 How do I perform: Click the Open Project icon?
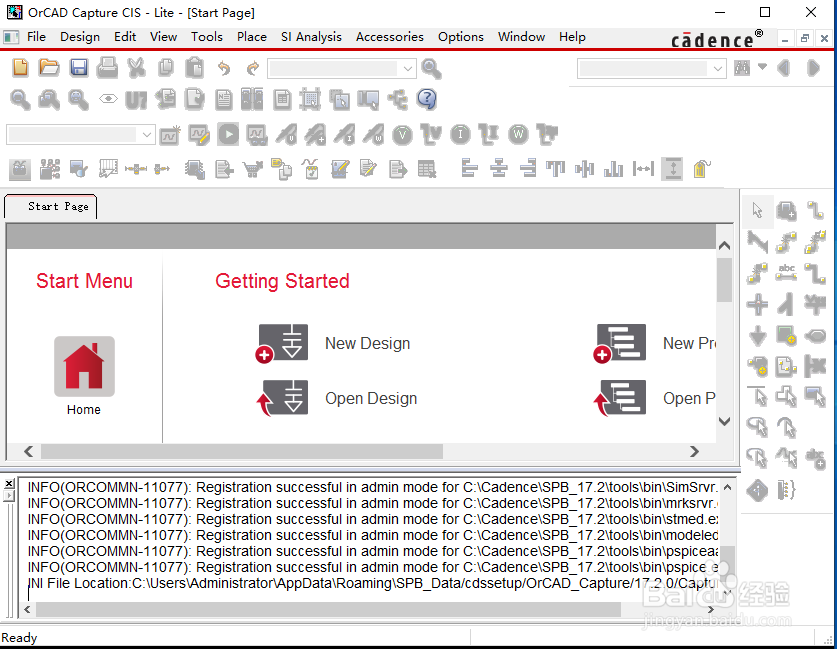(620, 398)
